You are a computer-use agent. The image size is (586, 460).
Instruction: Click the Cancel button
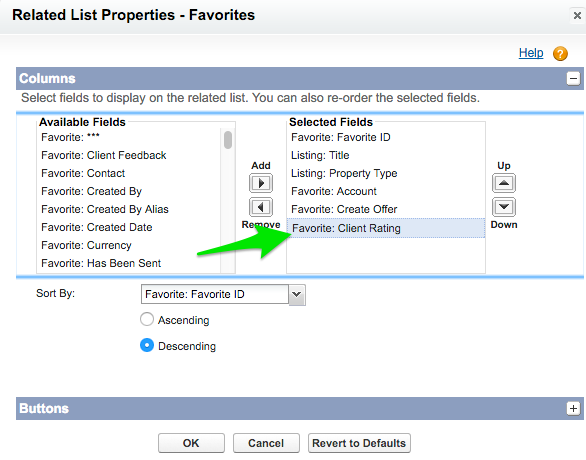pyautogui.click(x=266, y=443)
